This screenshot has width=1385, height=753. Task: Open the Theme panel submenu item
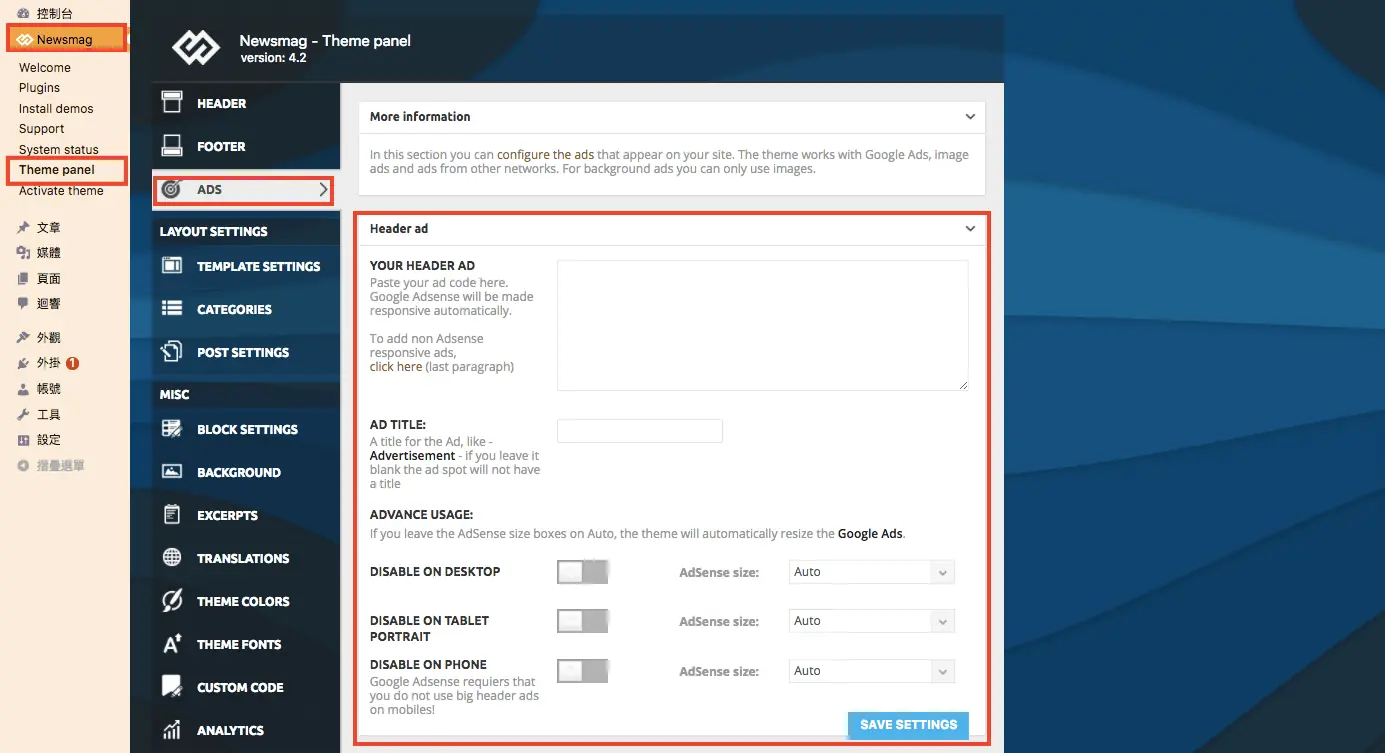click(x=57, y=170)
